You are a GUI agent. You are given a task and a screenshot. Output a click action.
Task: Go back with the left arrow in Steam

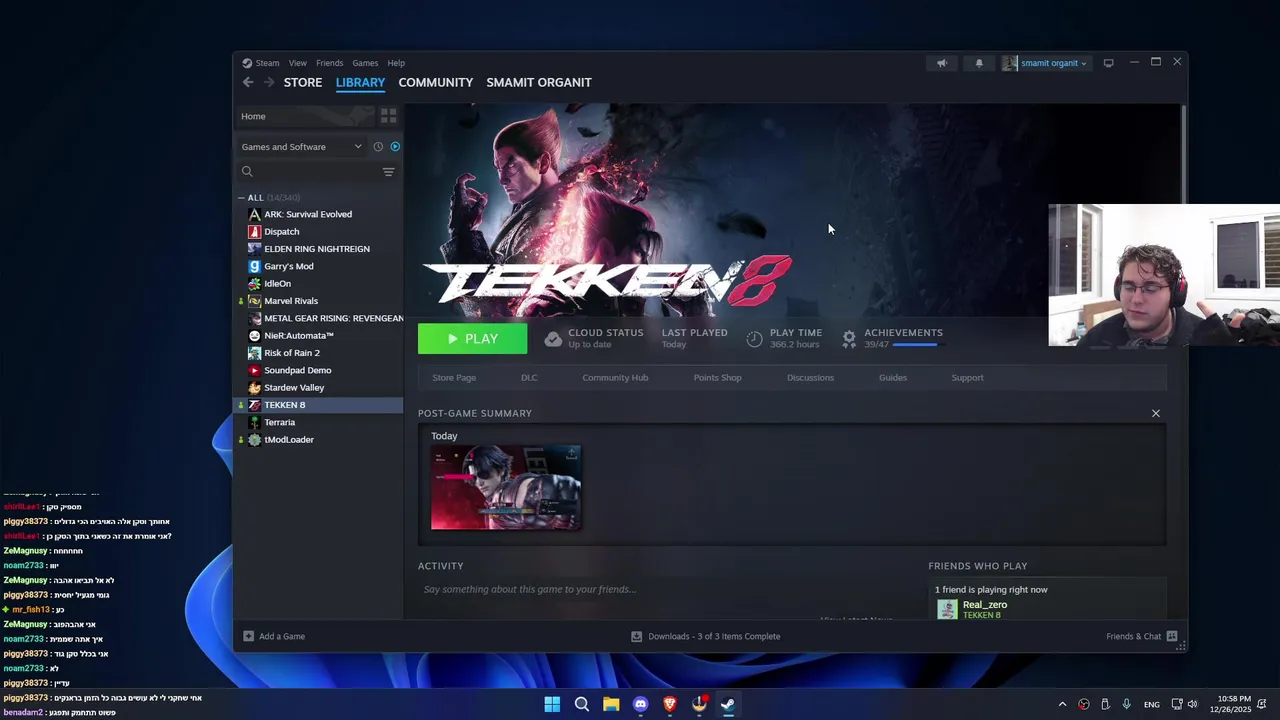248,82
